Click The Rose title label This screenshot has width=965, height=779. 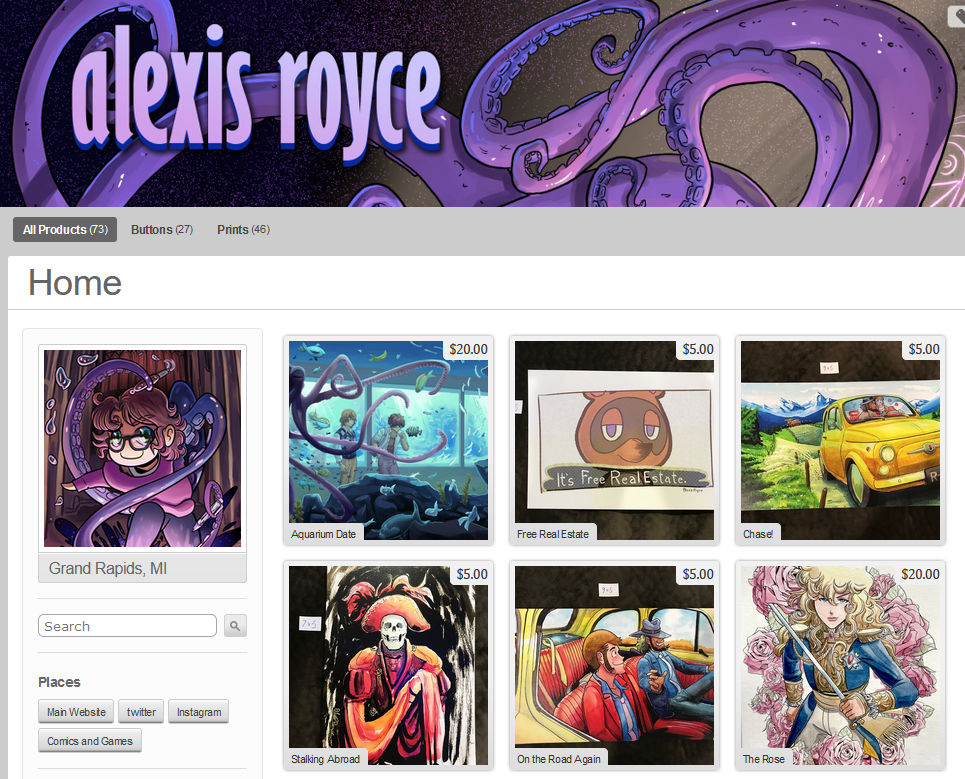(x=764, y=759)
